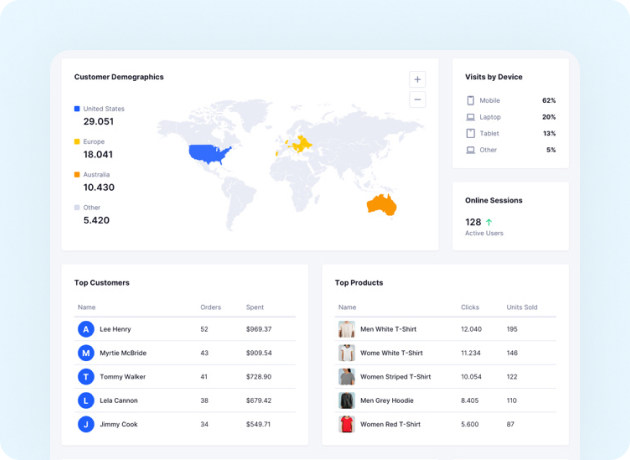Click the yellow Europe legend swatch
This screenshot has height=460, width=630.
(x=77, y=141)
